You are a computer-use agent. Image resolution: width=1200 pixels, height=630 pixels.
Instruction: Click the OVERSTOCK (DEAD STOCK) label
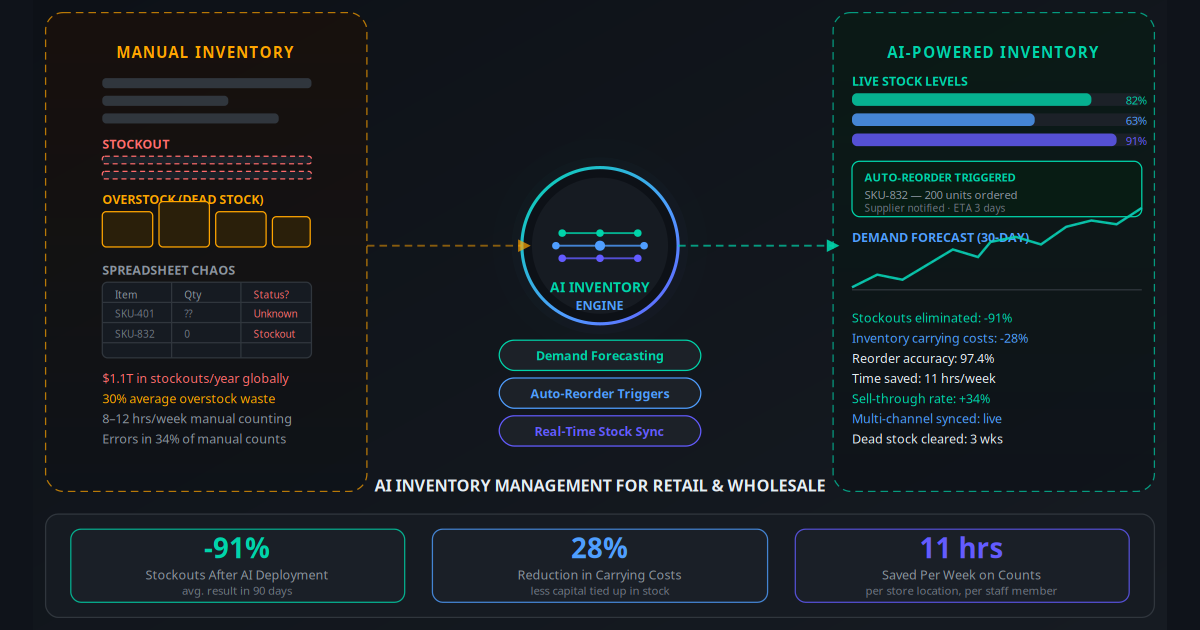click(x=183, y=199)
